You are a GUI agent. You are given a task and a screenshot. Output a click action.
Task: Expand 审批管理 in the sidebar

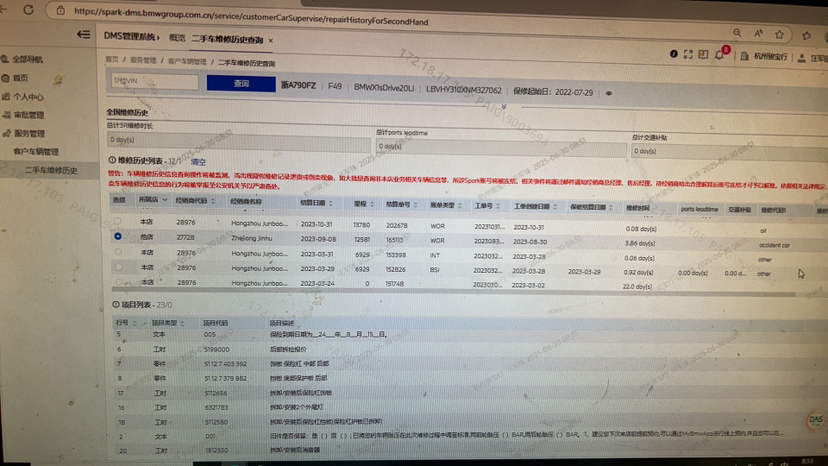tap(28, 115)
